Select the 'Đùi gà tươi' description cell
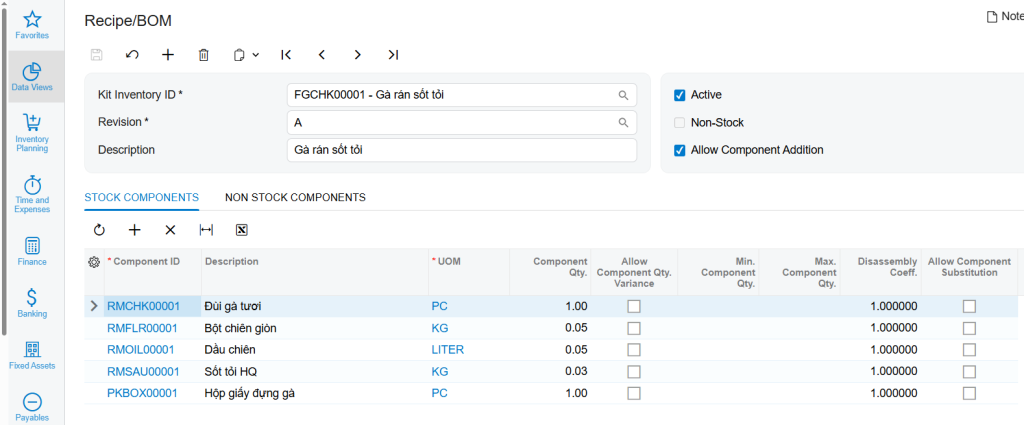The image size is (1024, 425). [x=314, y=306]
